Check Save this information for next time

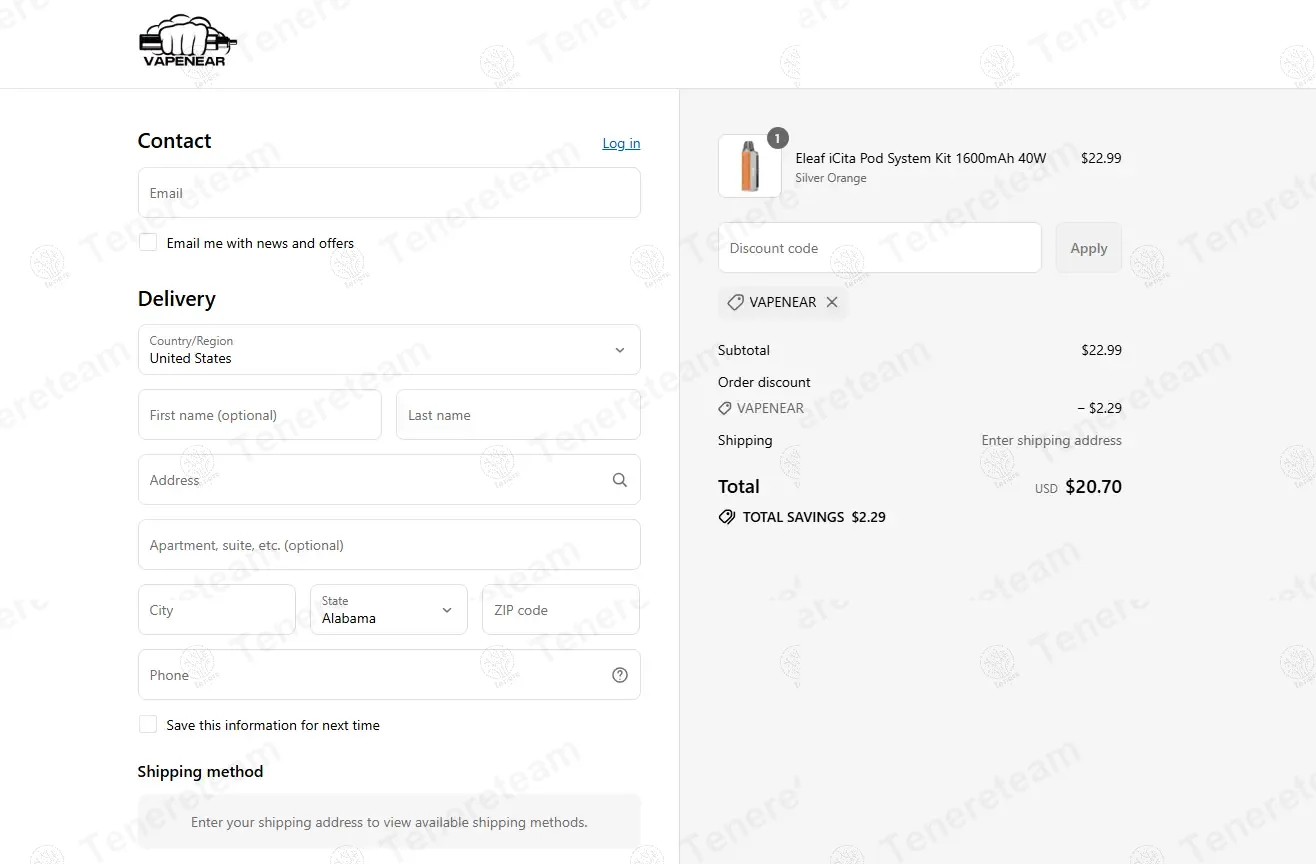(x=148, y=724)
